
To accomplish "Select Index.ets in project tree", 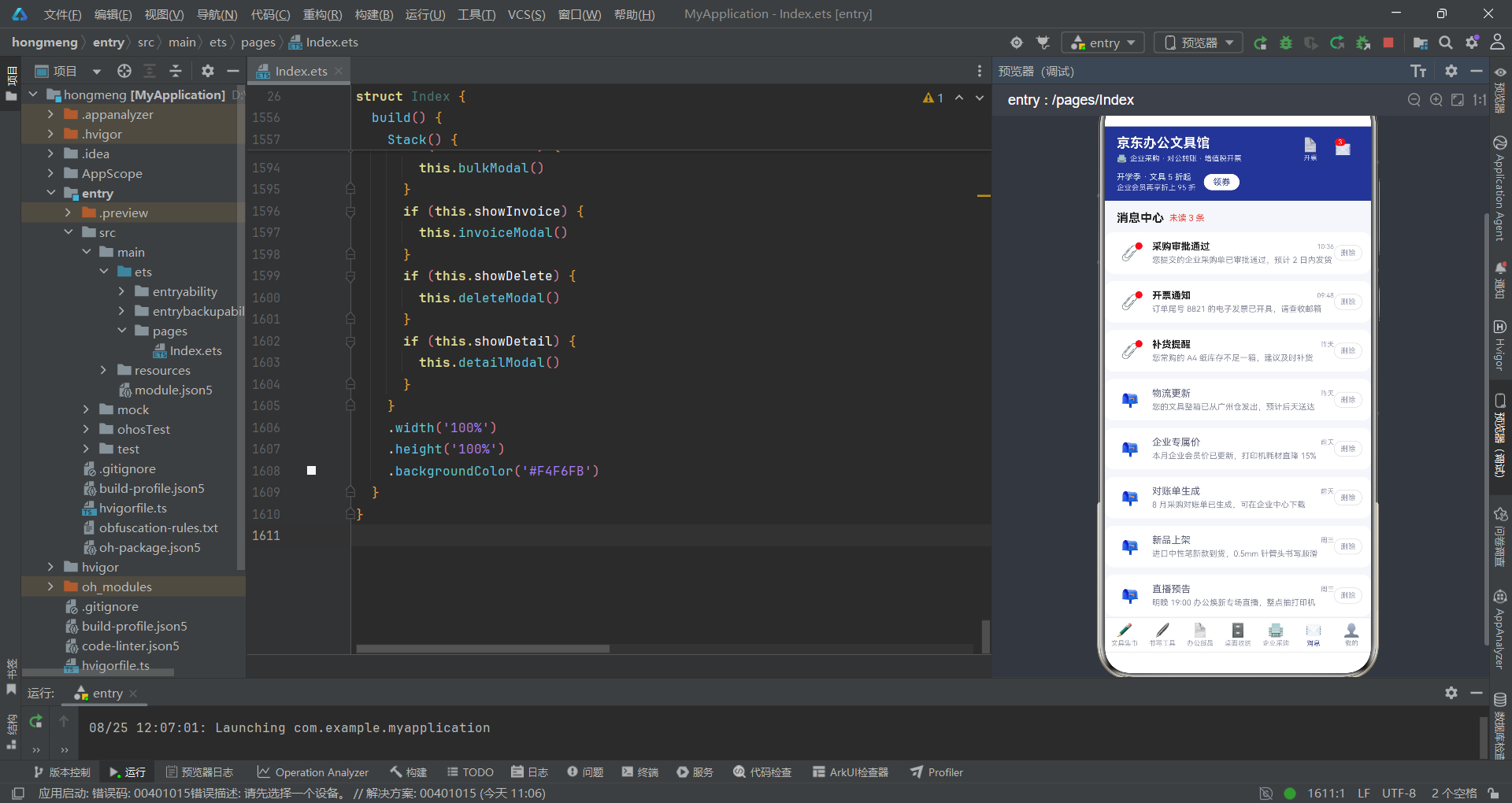I will point(187,350).
